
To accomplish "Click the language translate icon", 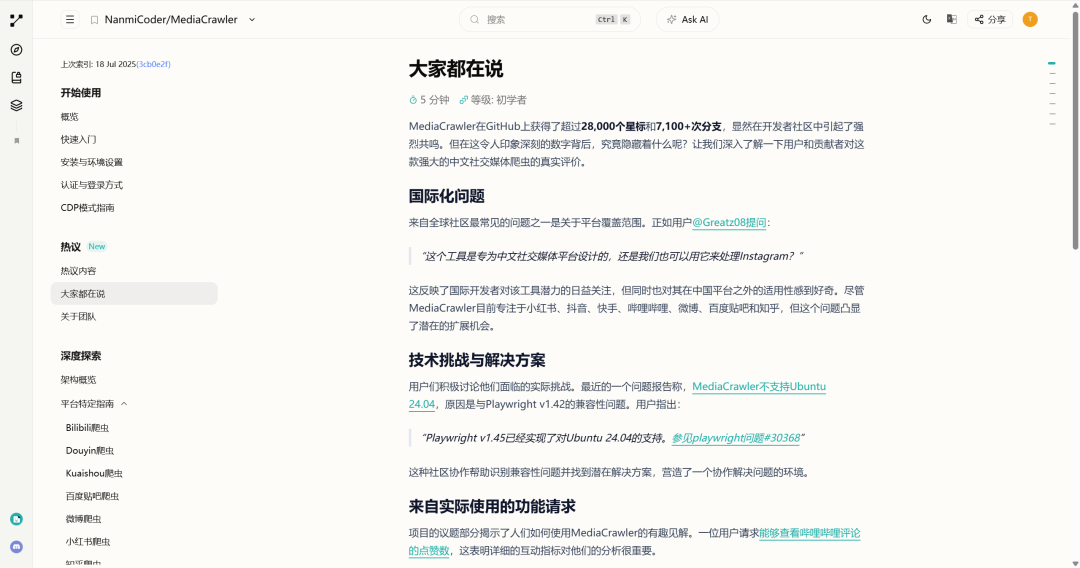I will point(951,19).
